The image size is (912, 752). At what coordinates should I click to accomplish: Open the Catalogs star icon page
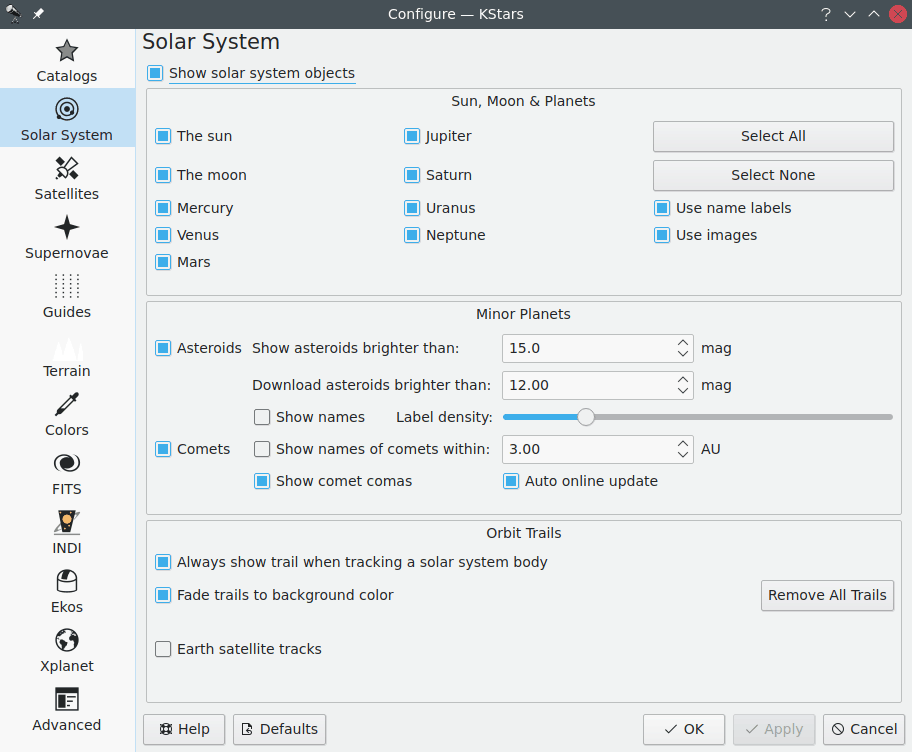pos(67,51)
